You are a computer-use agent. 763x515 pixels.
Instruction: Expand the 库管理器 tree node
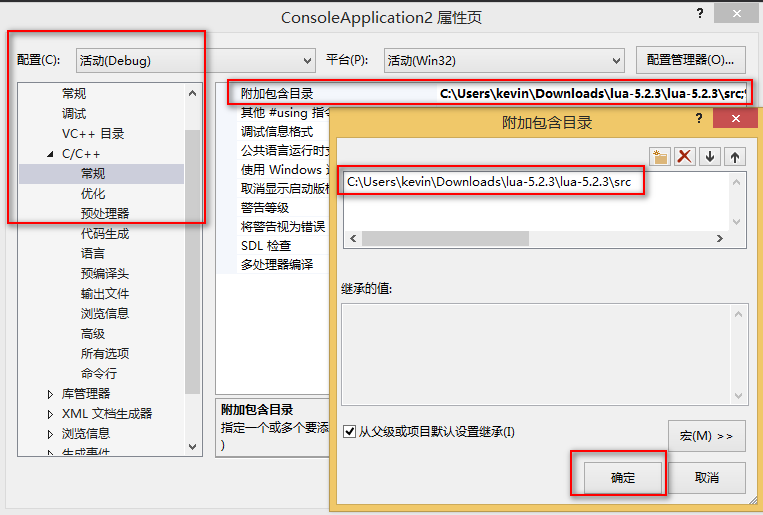point(50,394)
